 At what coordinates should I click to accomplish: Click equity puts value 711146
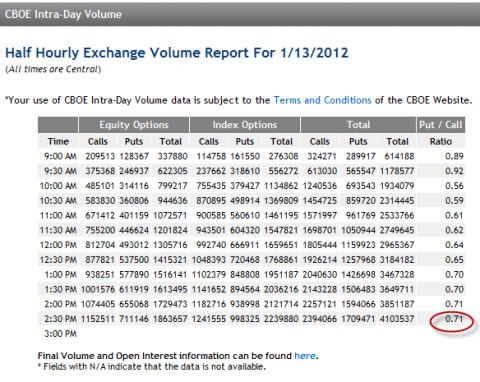134,319
